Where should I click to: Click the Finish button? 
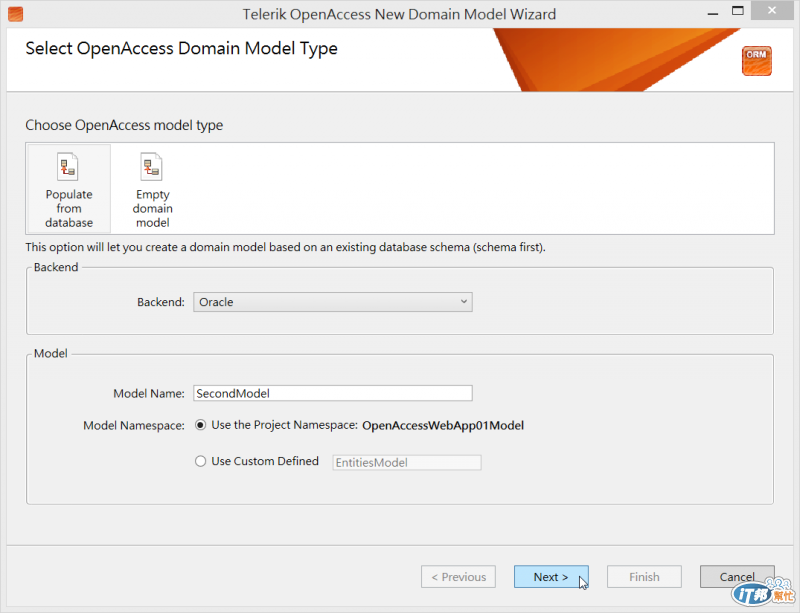click(x=644, y=577)
